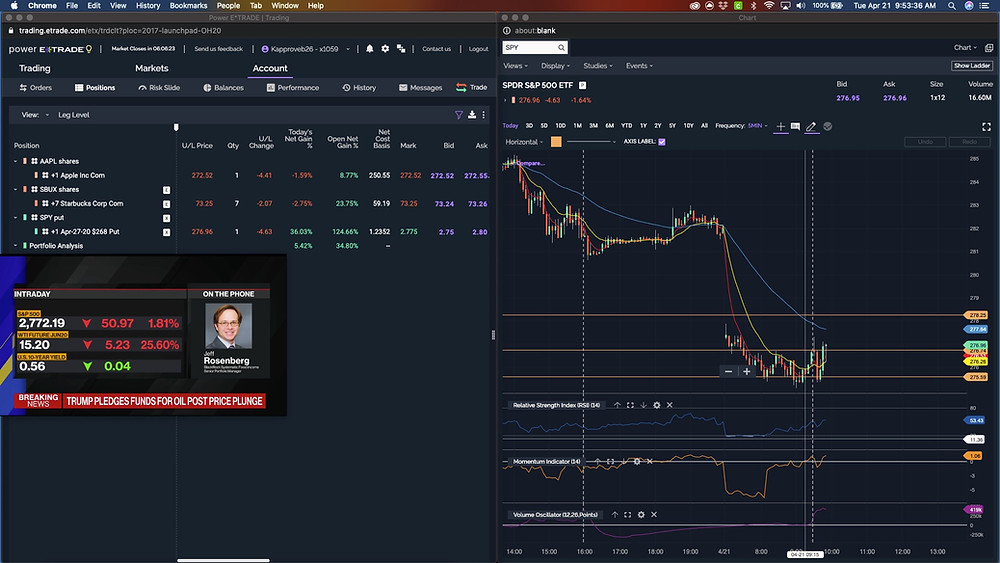Remove the Volume Oscillator study

tap(654, 515)
